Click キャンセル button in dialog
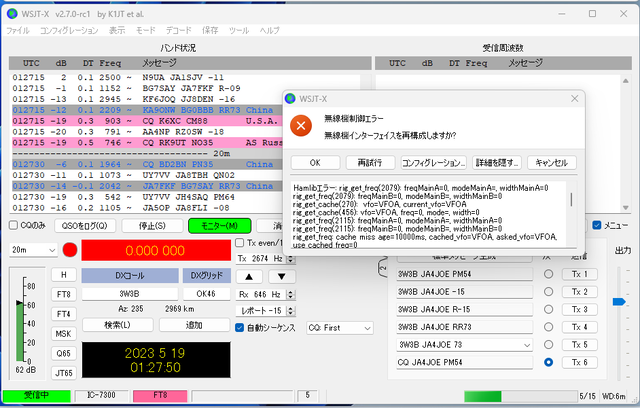This screenshot has width=640, height=408. point(552,163)
